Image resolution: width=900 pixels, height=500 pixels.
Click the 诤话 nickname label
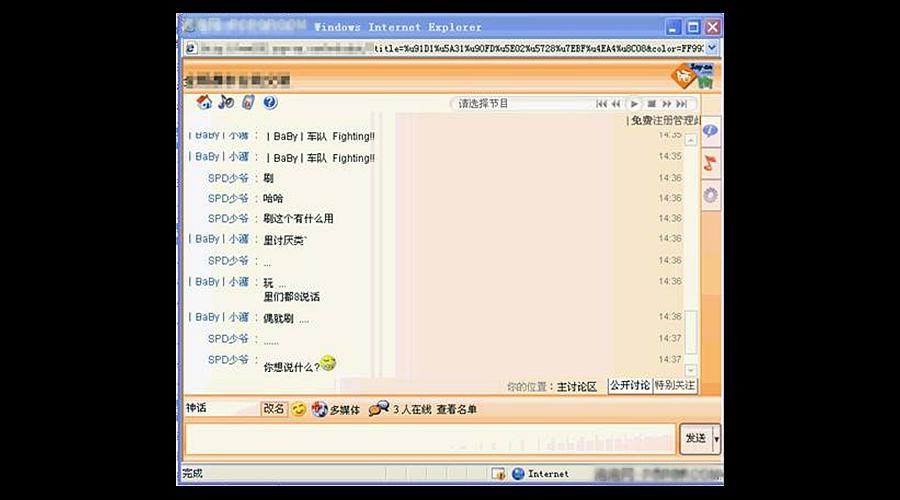tap(196, 408)
